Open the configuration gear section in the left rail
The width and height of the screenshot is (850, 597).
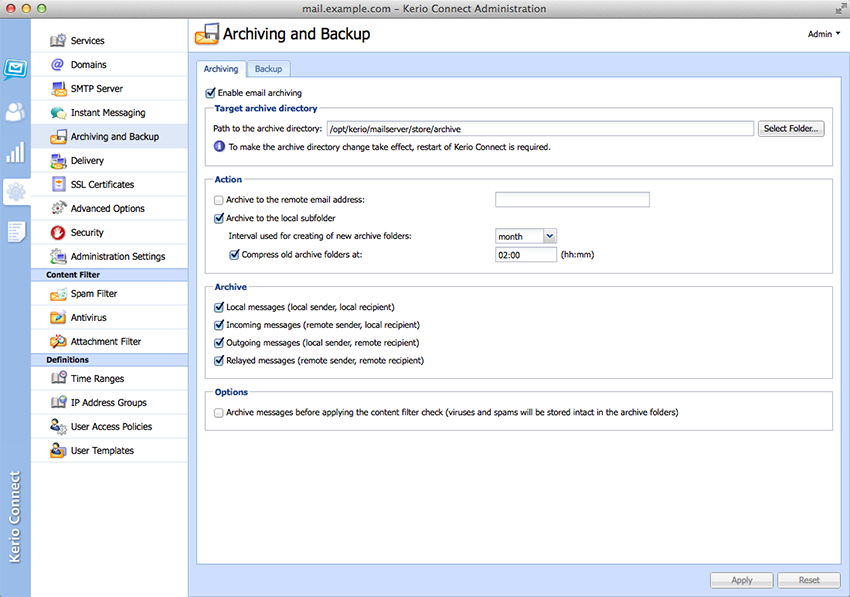point(16,191)
